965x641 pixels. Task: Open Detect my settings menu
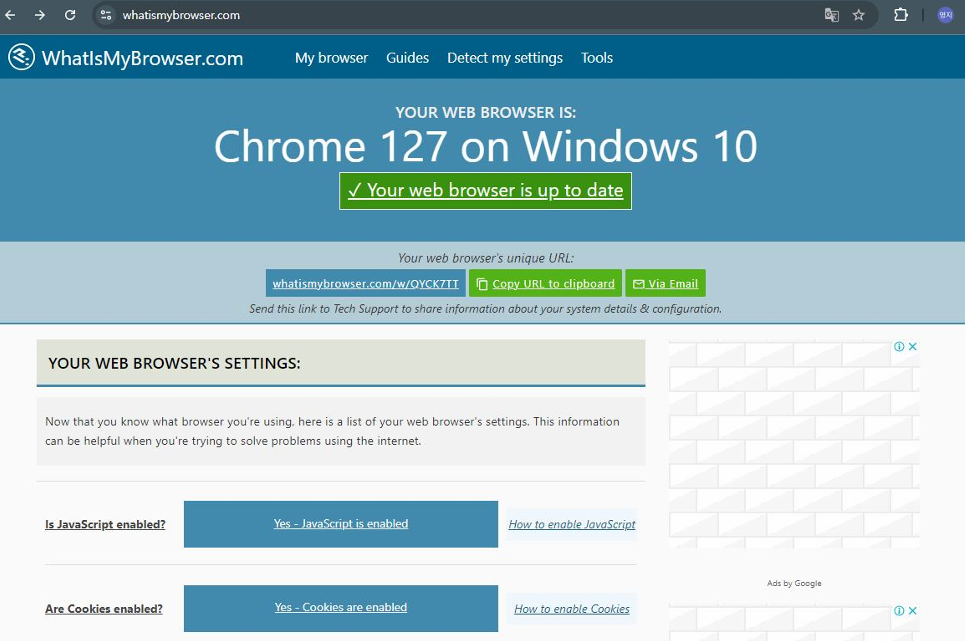click(x=505, y=58)
